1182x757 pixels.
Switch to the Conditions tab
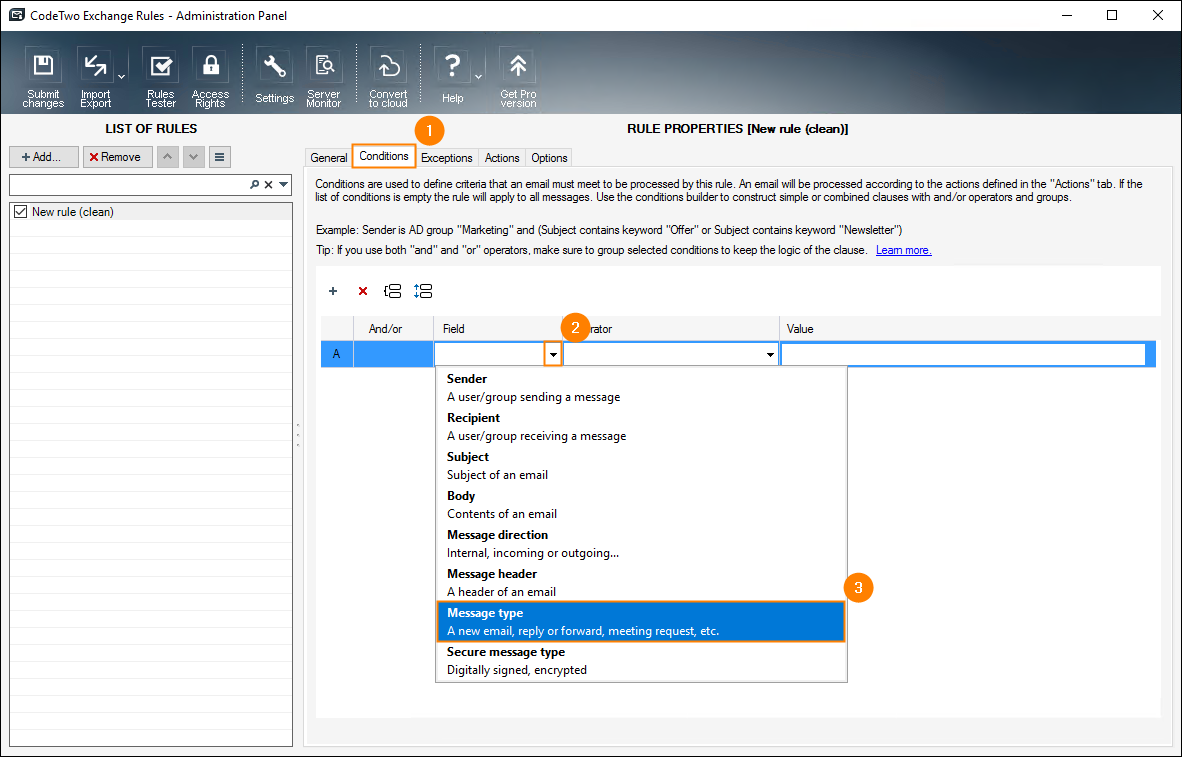tap(384, 156)
